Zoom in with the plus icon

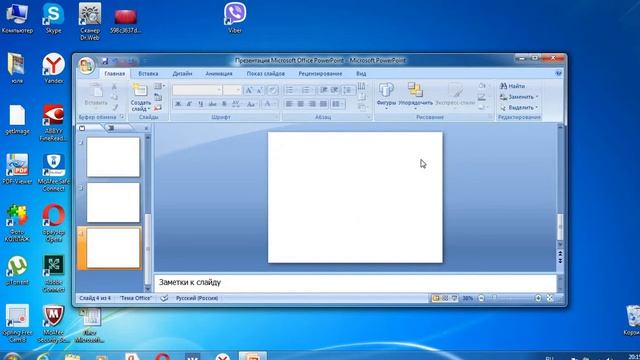(x=538, y=298)
